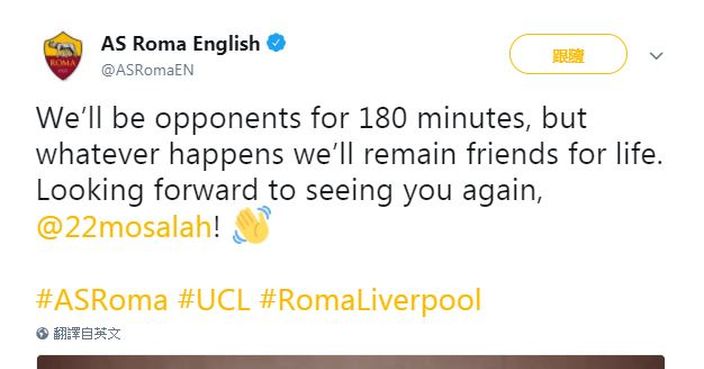The width and height of the screenshot is (704, 369).
Task: Click the 翻譯自英文 translation link
Action: pos(87,334)
